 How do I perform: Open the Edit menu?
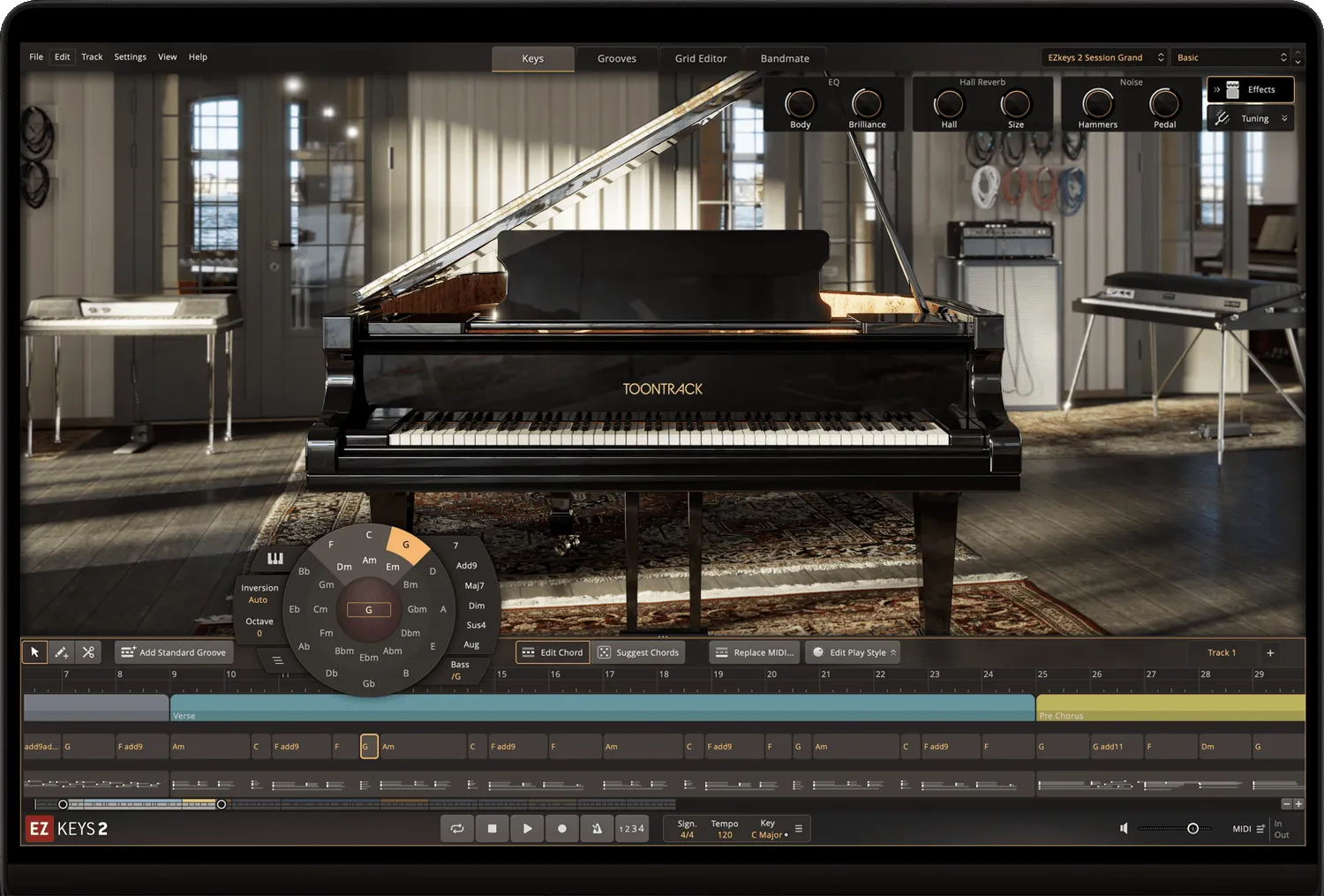pyautogui.click(x=61, y=56)
